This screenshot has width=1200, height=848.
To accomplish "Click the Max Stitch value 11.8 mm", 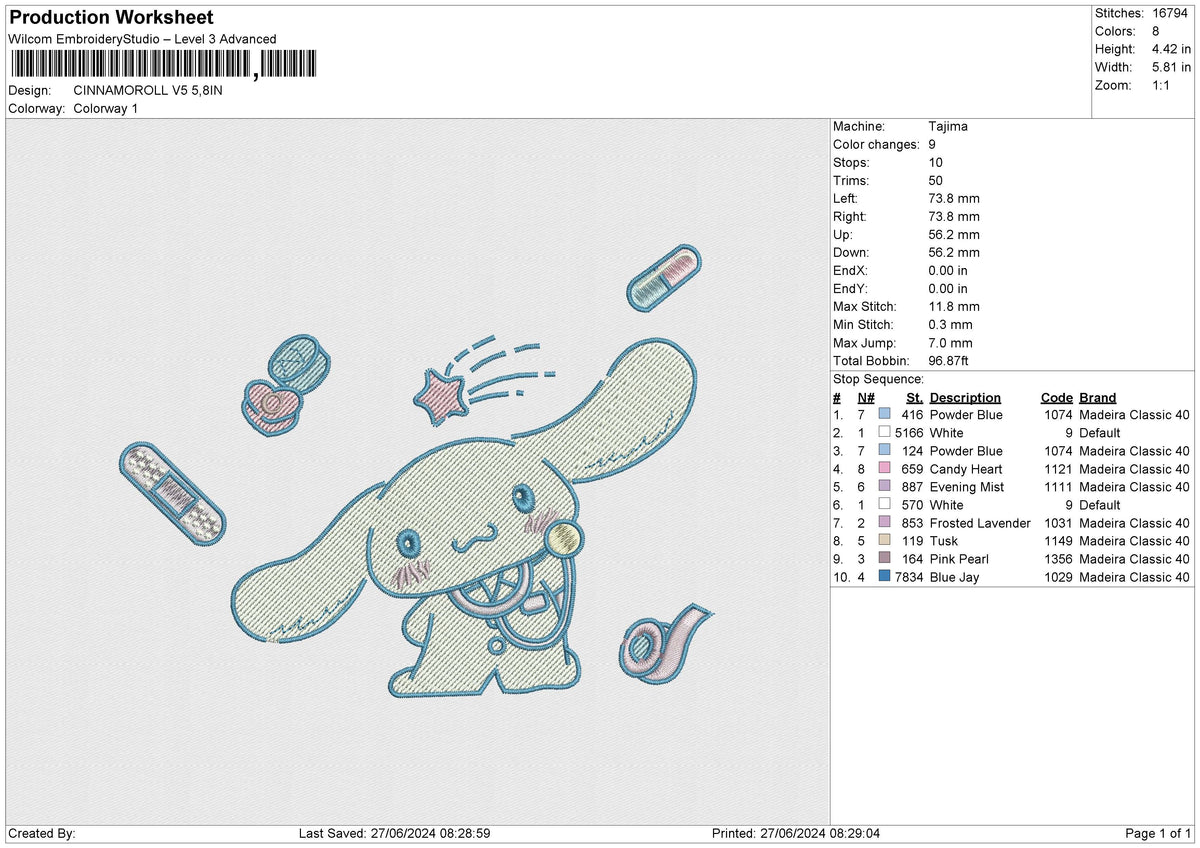I will [x=954, y=307].
